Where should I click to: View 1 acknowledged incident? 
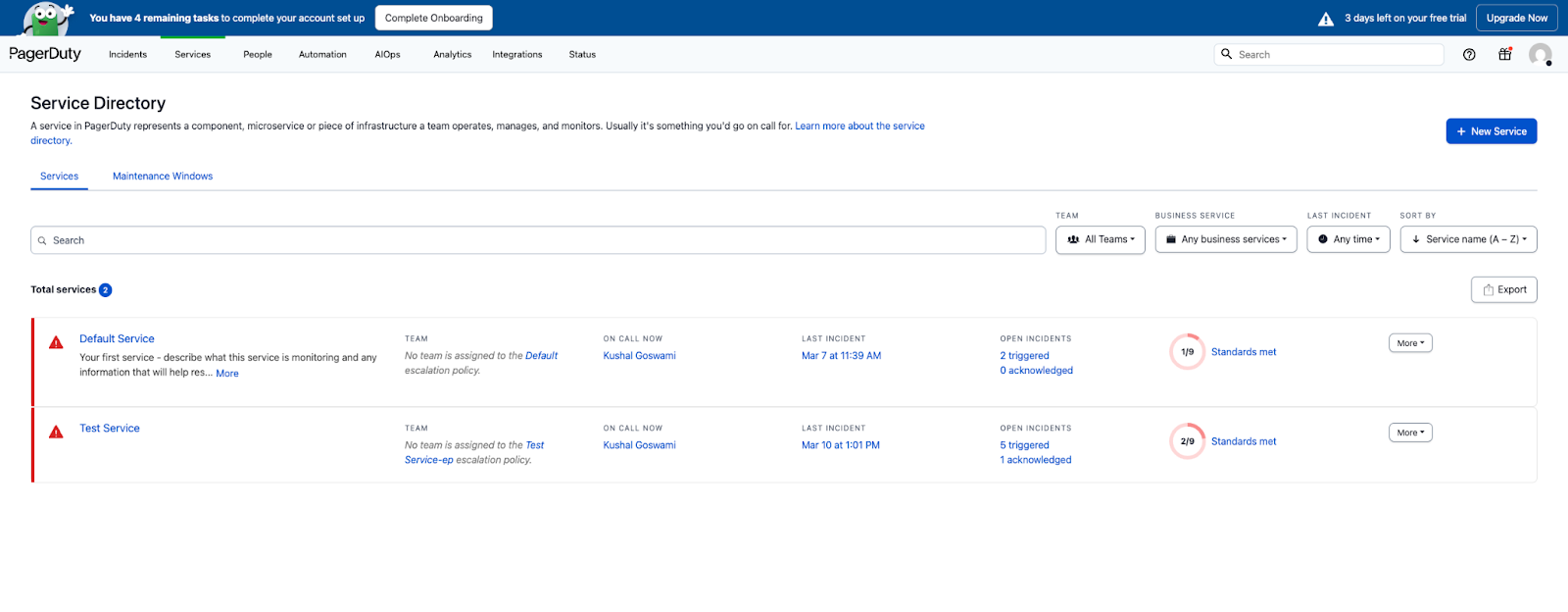click(x=1036, y=460)
